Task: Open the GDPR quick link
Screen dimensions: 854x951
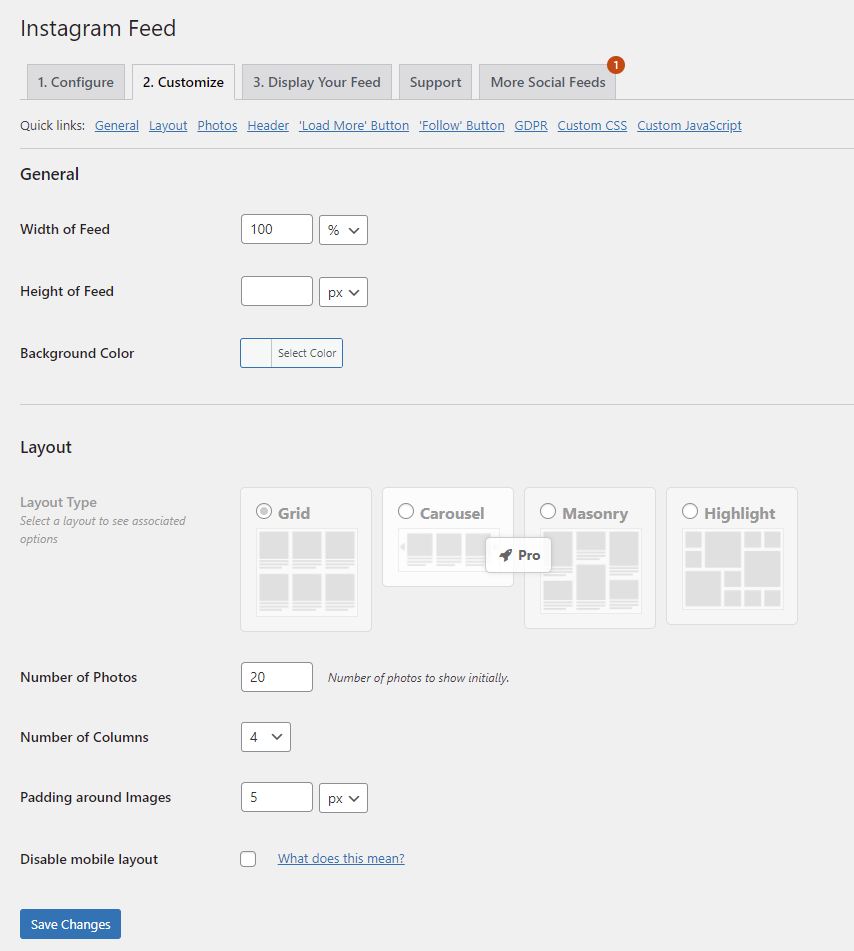Action: [x=531, y=126]
